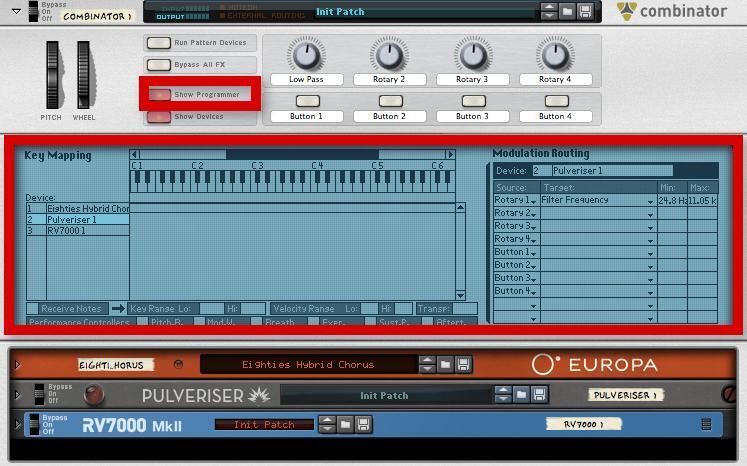This screenshot has width=747, height=466.
Task: Toggle Combinator Button 4
Action: pos(556,101)
